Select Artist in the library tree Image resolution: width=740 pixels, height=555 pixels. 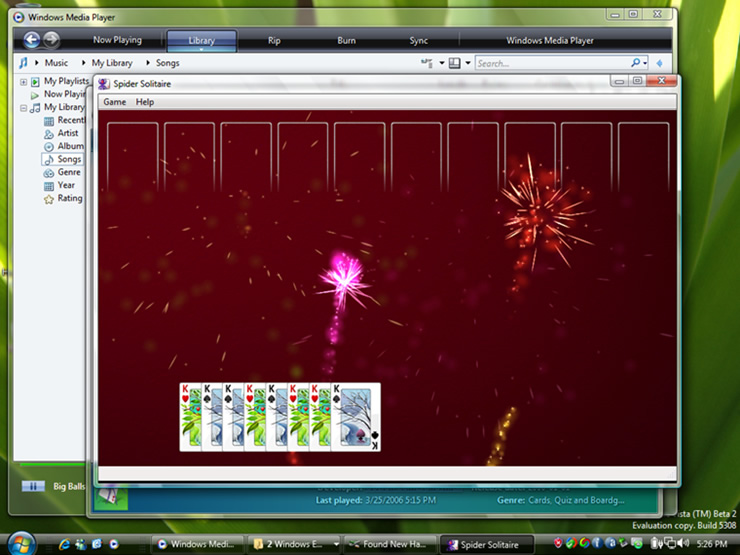click(x=68, y=133)
